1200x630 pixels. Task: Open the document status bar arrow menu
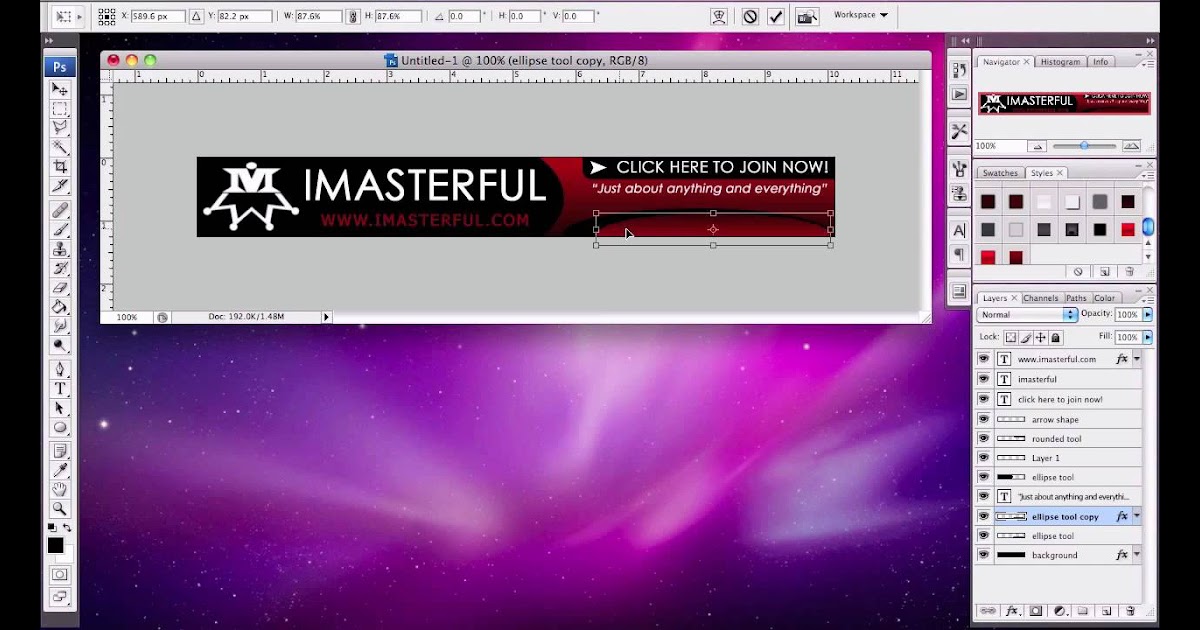click(326, 317)
